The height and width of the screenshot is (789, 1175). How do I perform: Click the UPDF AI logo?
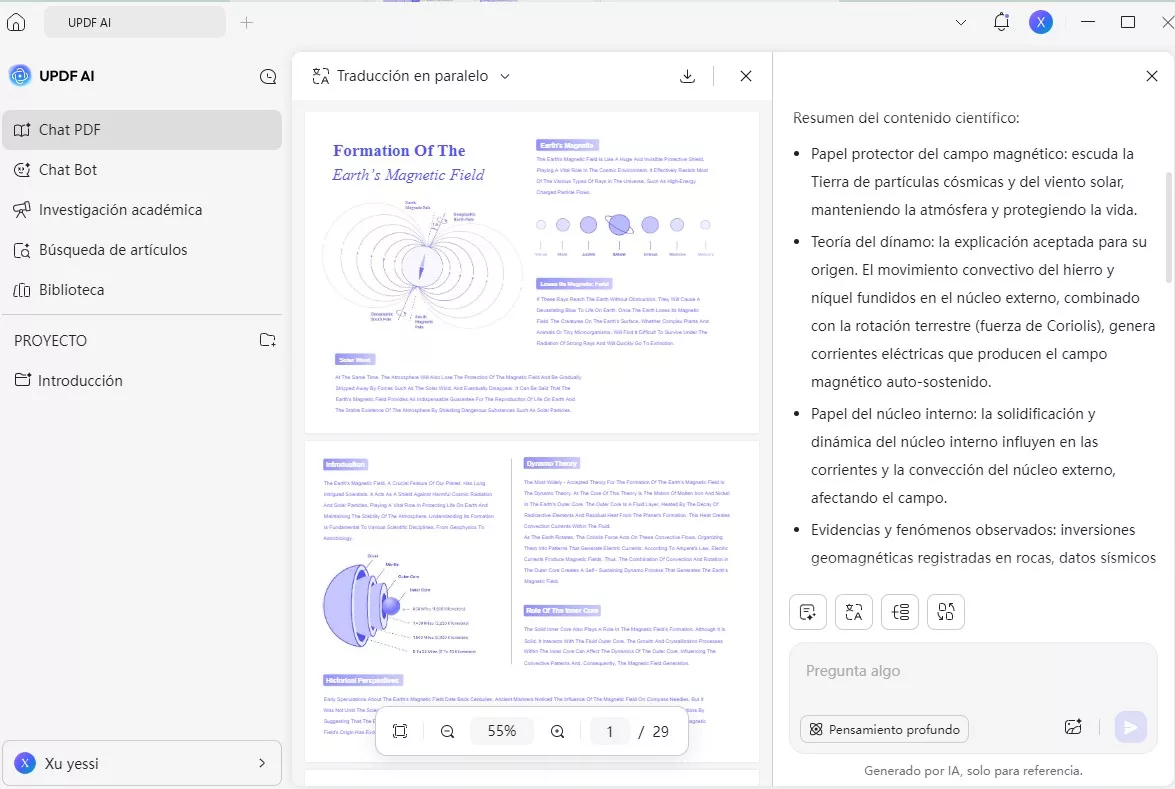pos(20,76)
